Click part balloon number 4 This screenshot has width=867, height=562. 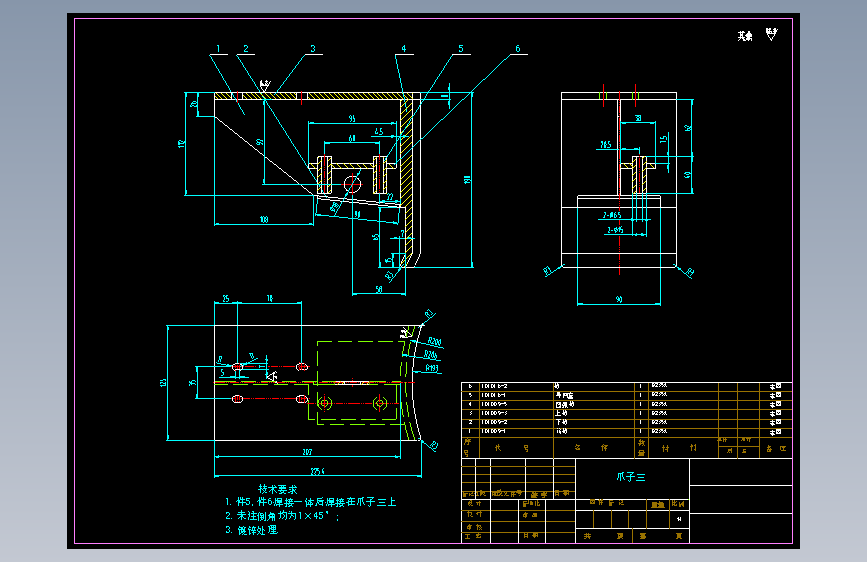pyautogui.click(x=404, y=49)
